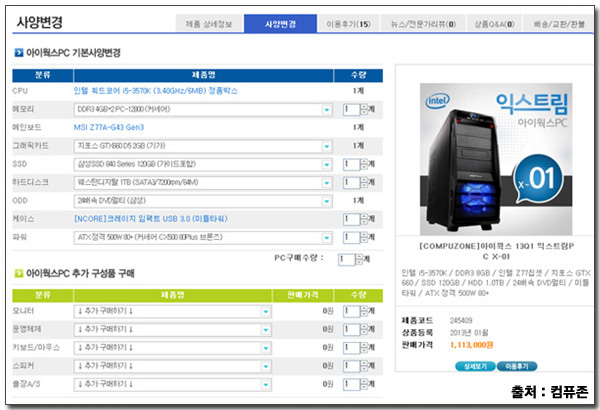Click the 하드디스크 quantity input field
The image size is (600, 410).
tap(351, 183)
